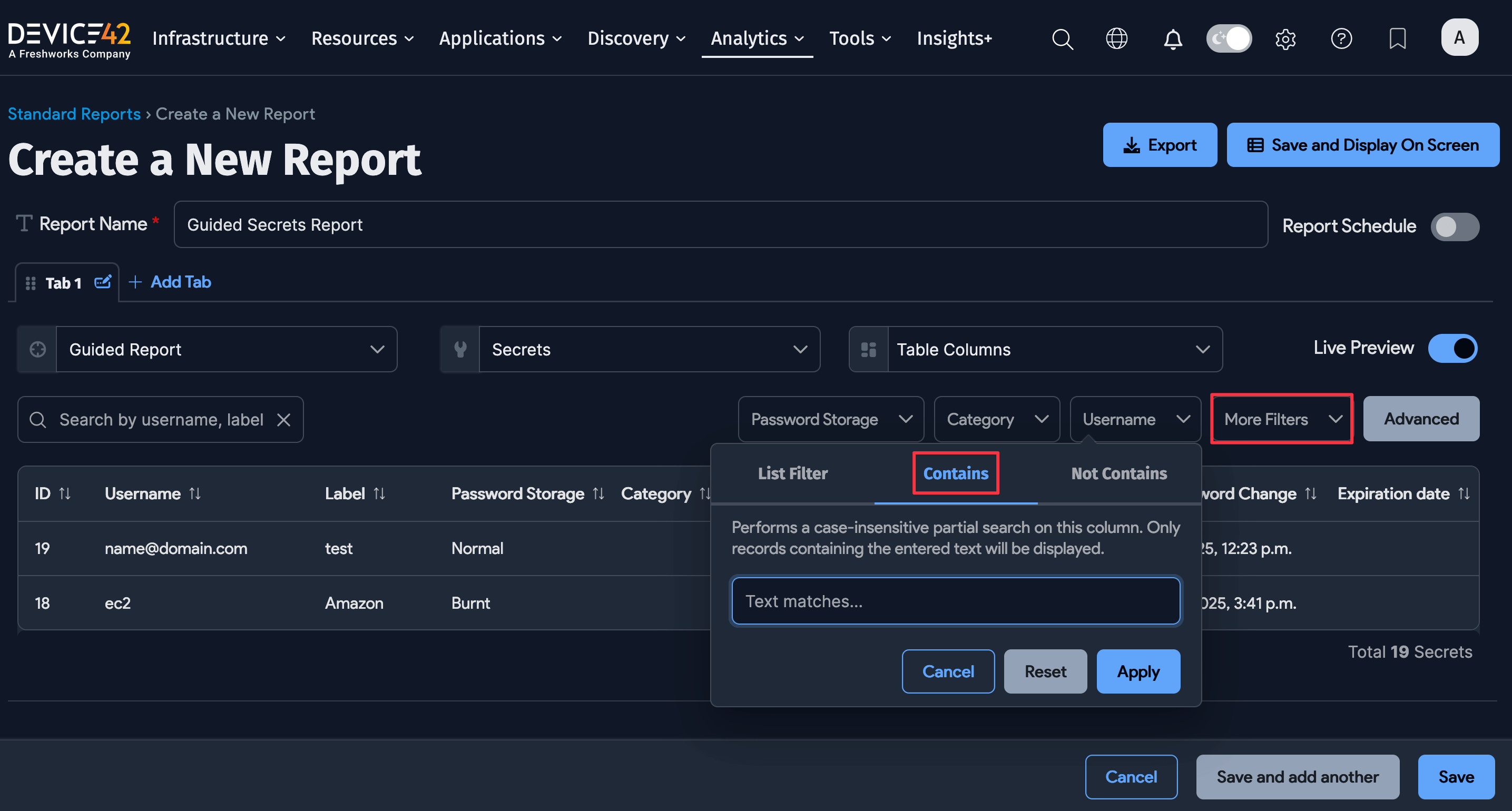
Task: Open the language globe icon
Action: [x=1116, y=39]
